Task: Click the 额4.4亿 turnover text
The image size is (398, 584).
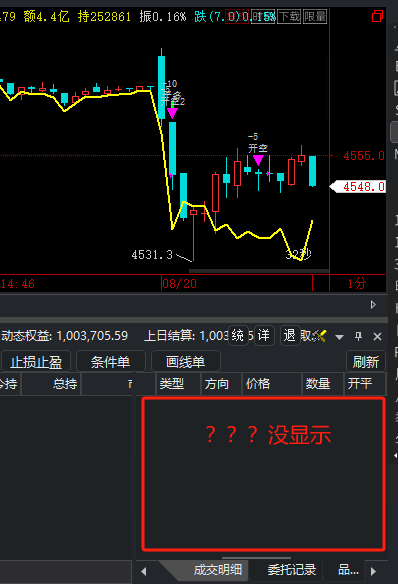Action: click(46, 17)
